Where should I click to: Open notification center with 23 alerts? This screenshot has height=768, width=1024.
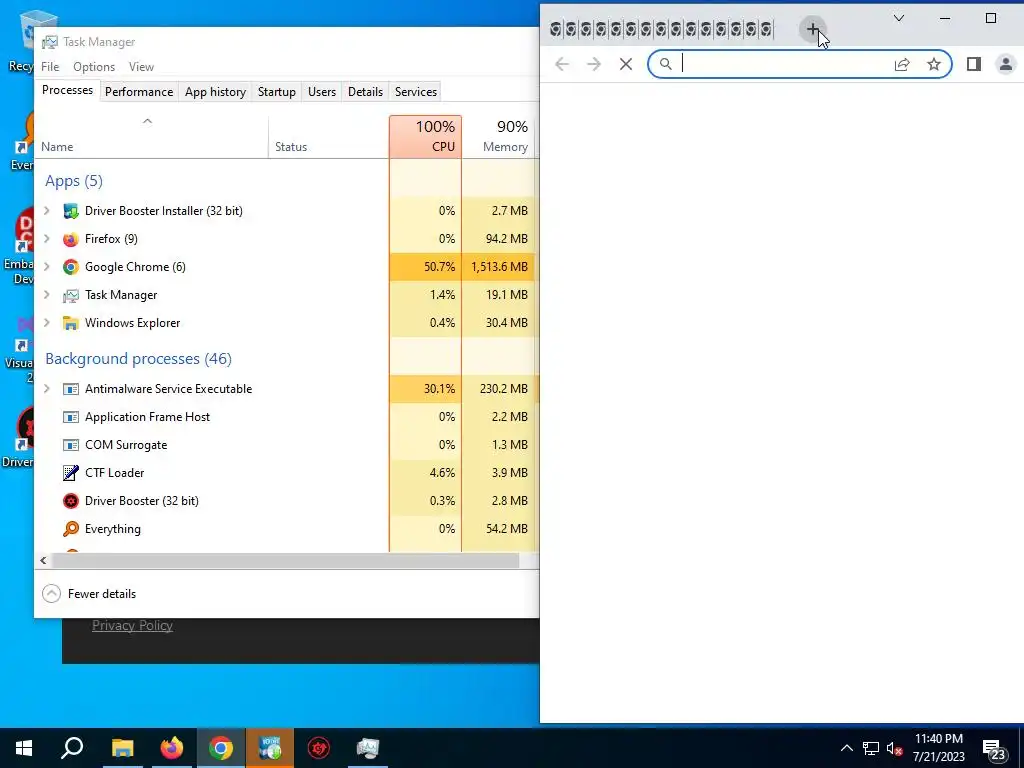click(x=995, y=749)
